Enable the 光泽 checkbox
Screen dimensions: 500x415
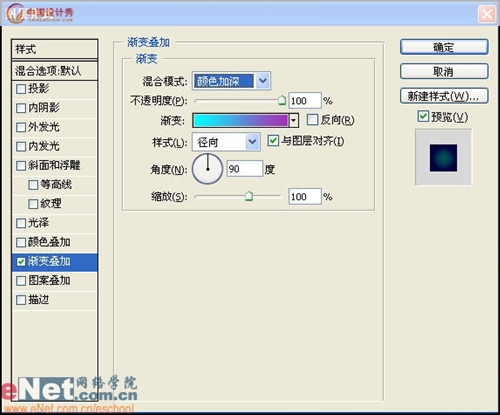21,223
